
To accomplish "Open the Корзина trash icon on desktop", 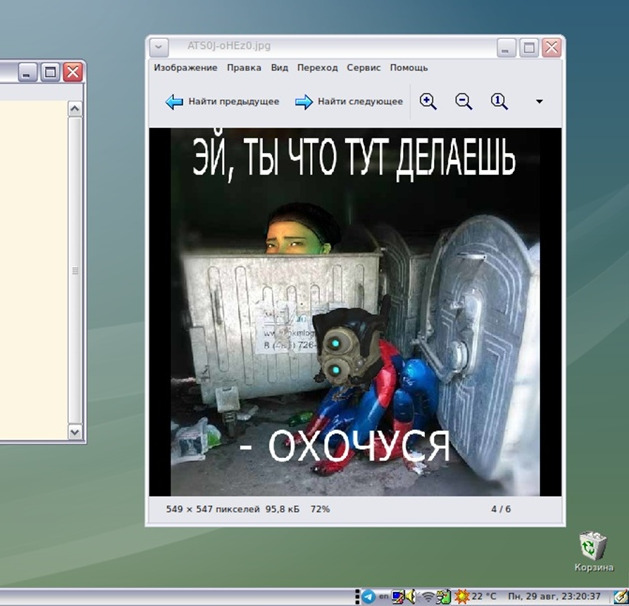I will [593, 547].
